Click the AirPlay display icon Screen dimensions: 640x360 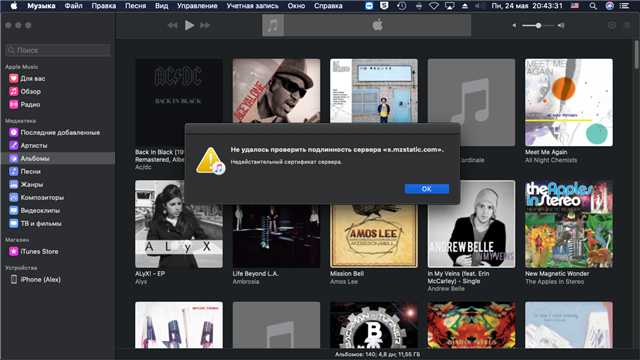449,6
